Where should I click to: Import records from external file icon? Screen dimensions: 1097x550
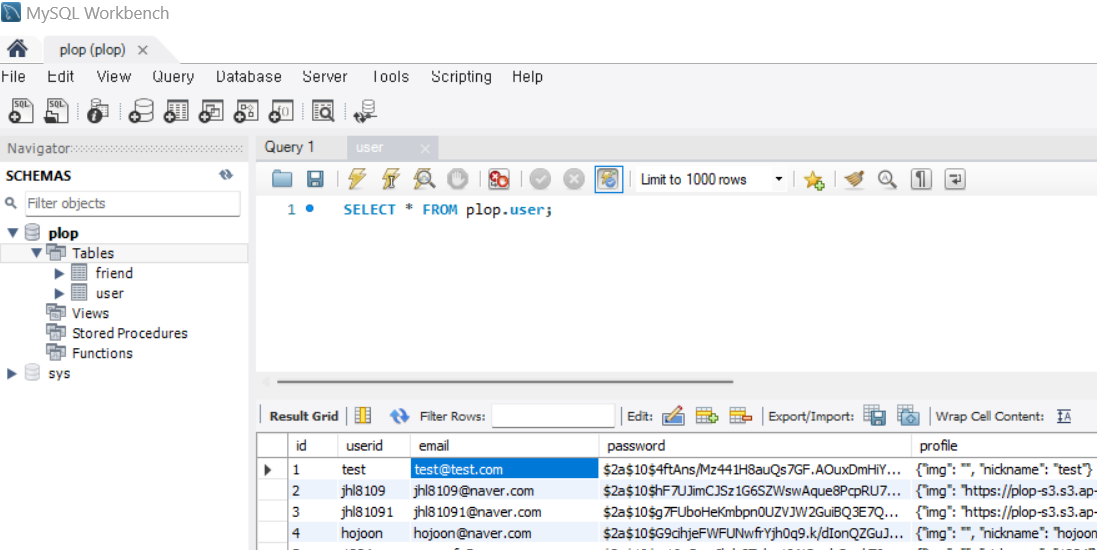coord(908,416)
